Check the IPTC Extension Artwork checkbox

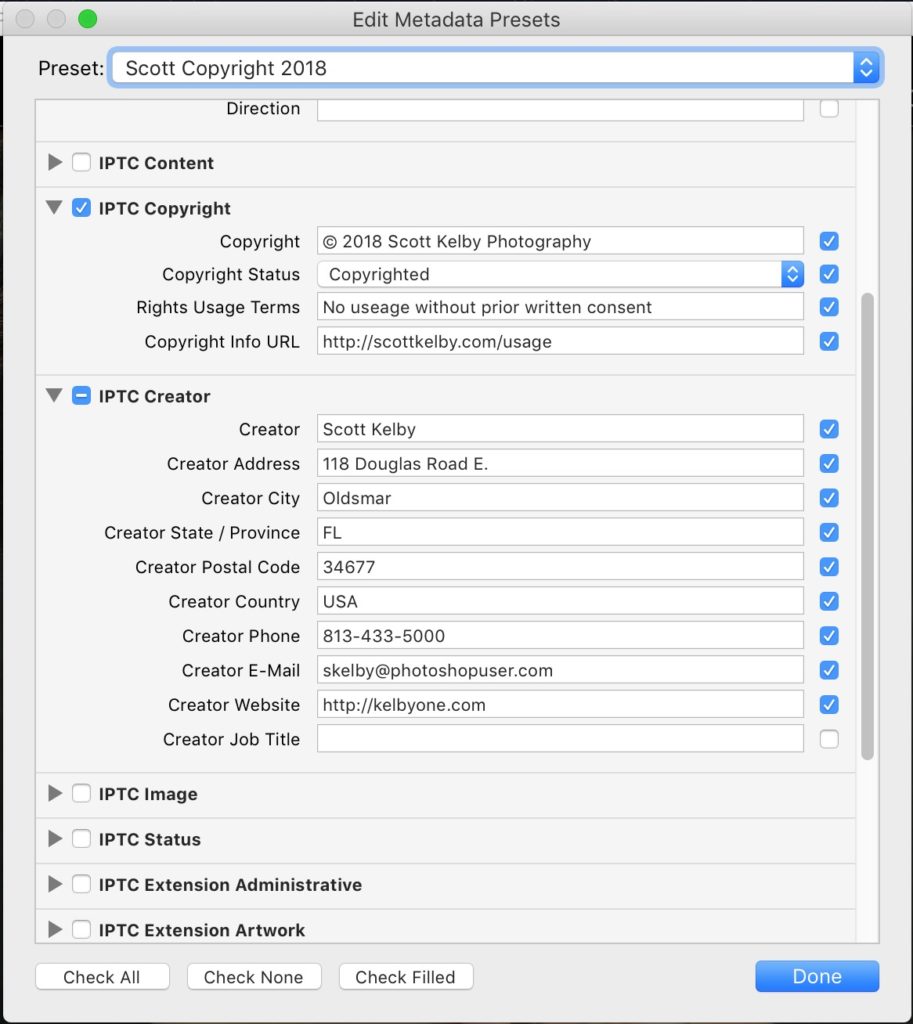(x=82, y=929)
